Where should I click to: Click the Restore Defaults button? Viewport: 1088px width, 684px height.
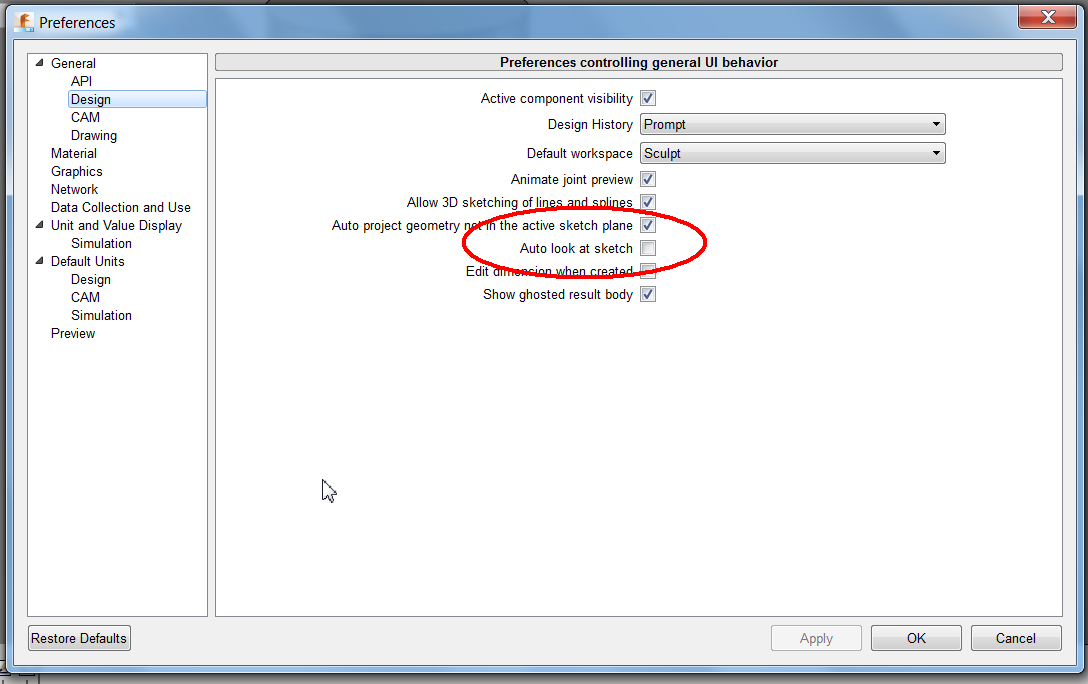pyautogui.click(x=79, y=637)
